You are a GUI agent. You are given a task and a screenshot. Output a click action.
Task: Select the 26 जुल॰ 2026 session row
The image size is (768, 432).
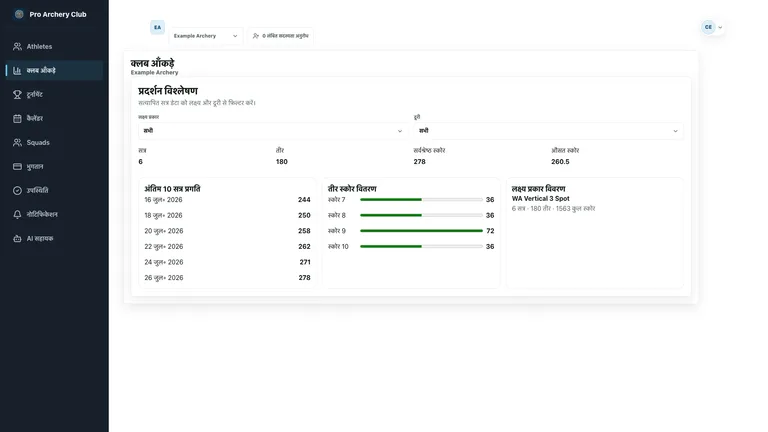coord(227,278)
